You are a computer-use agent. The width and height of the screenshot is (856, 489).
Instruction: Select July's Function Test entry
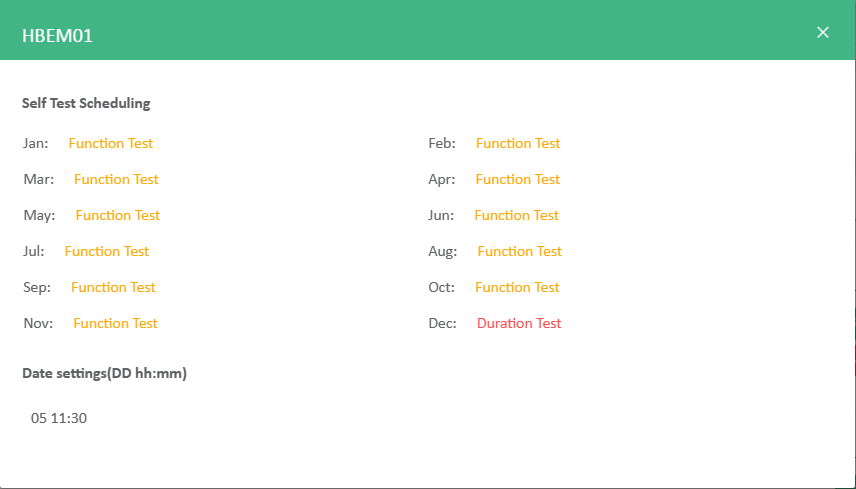coord(107,251)
